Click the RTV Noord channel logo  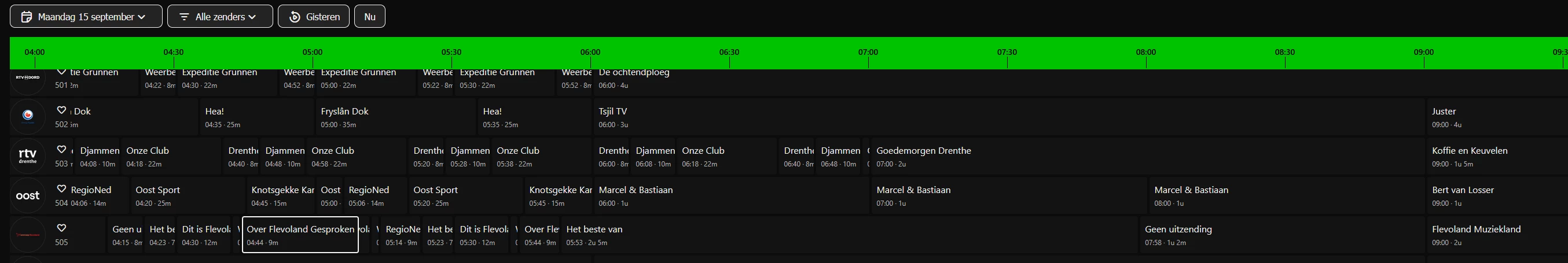(27, 79)
